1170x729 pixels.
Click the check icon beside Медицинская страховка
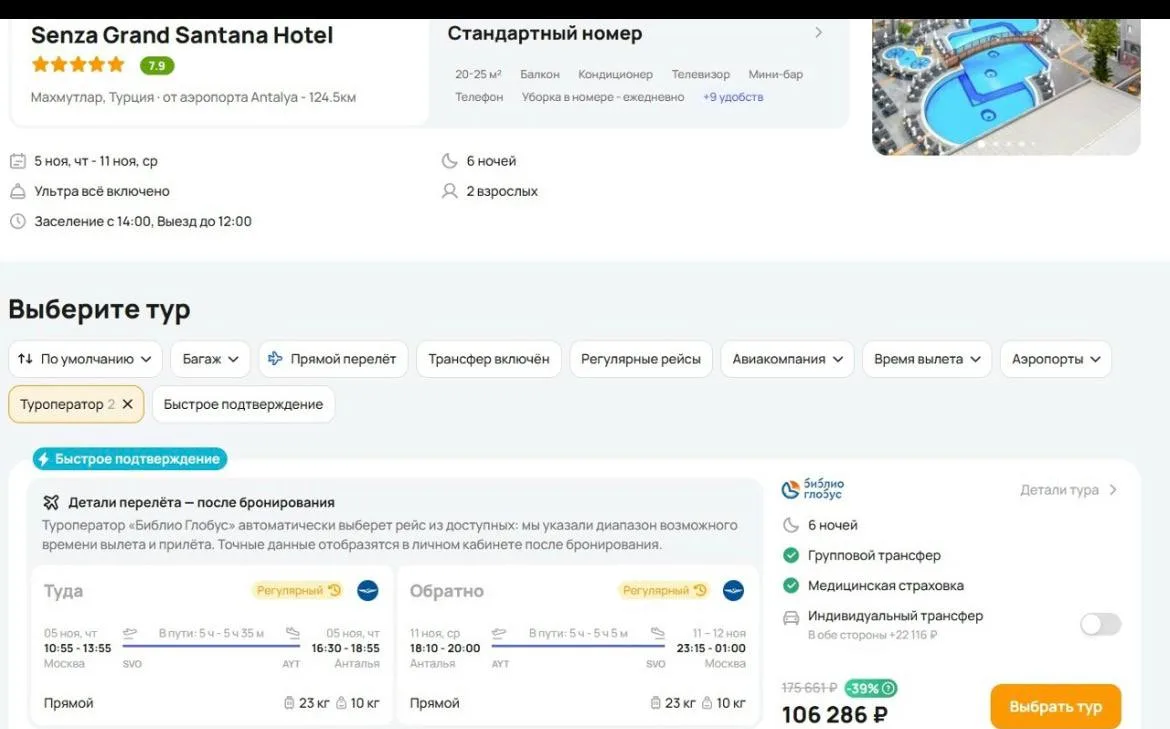point(791,586)
